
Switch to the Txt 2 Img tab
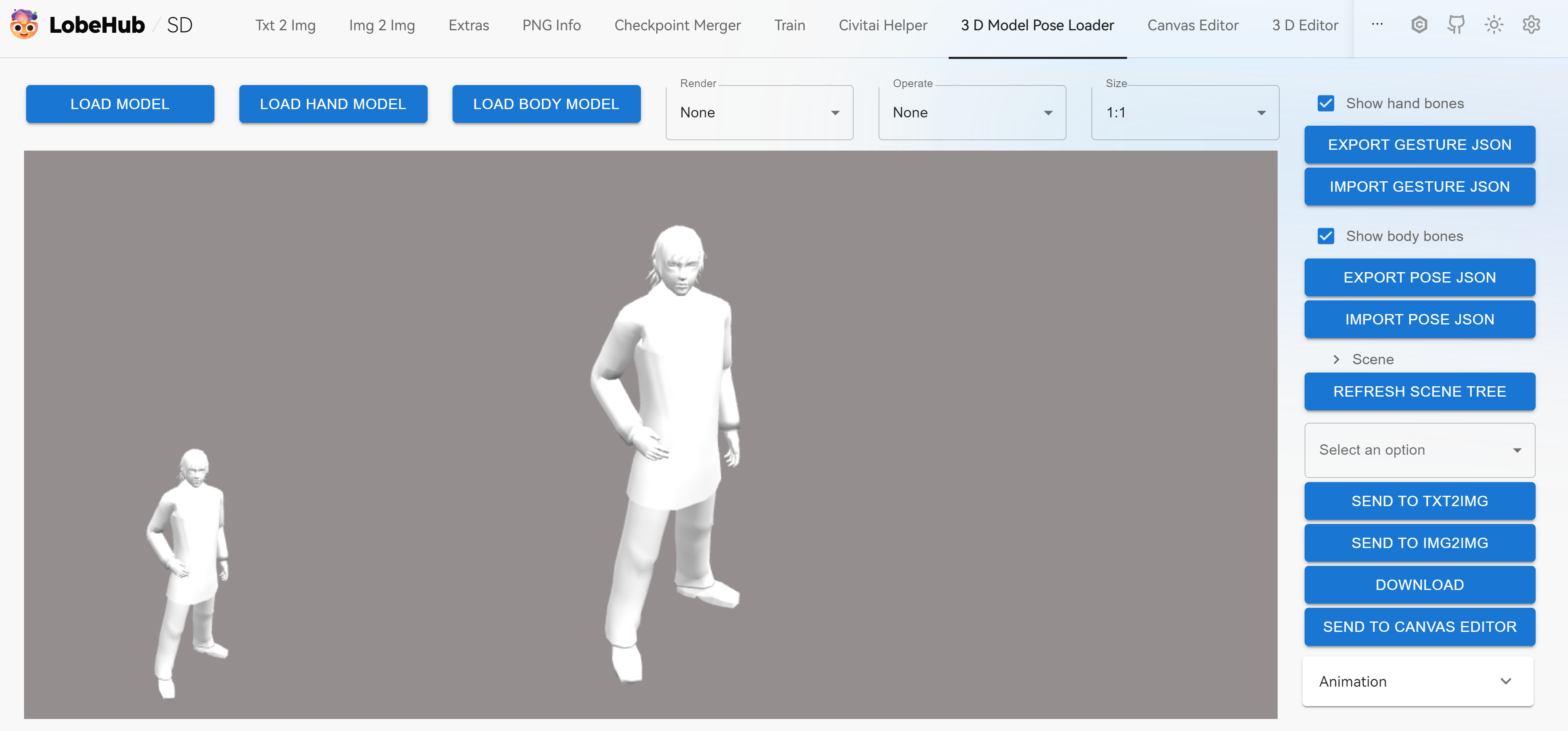(x=285, y=26)
